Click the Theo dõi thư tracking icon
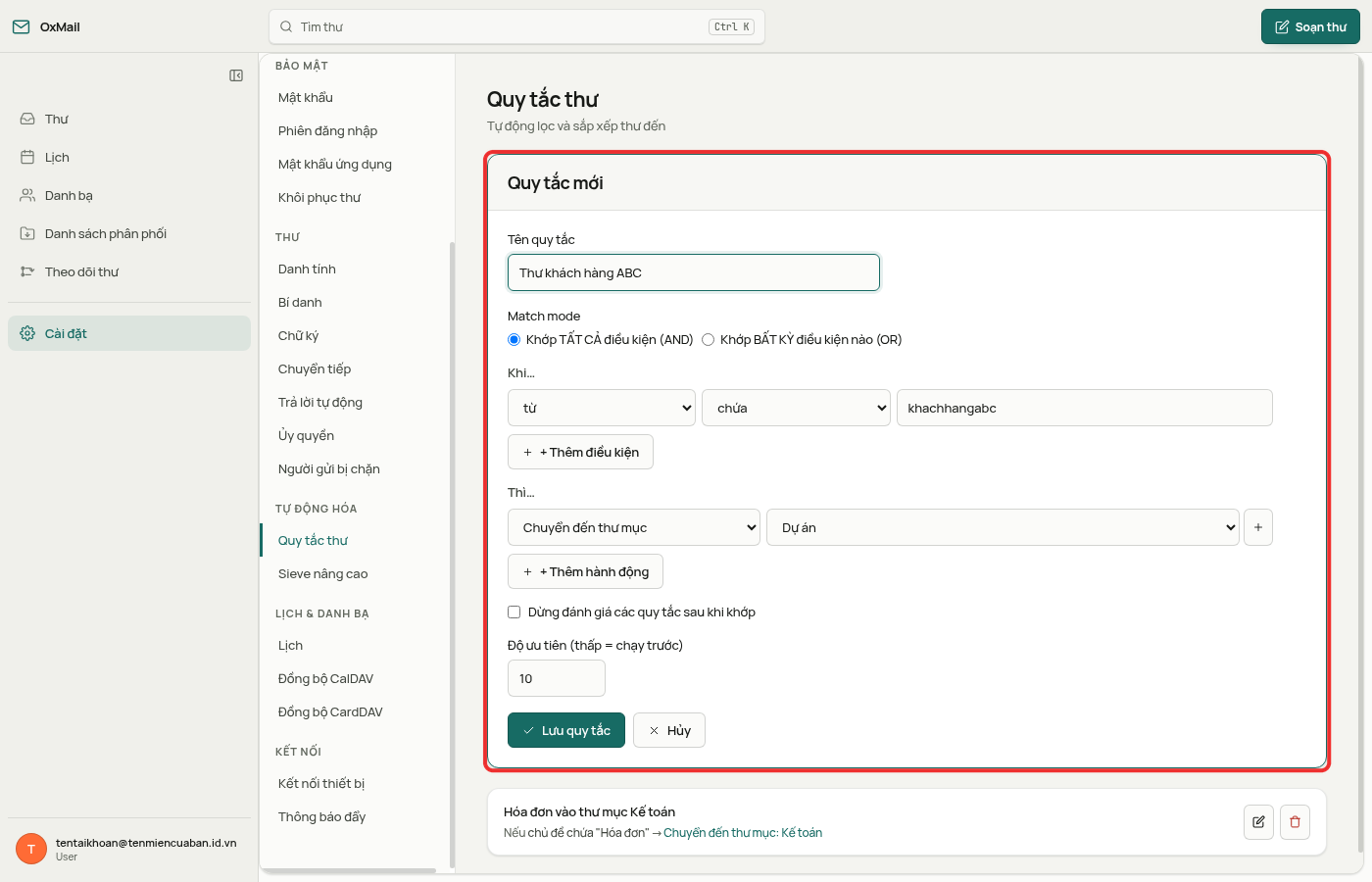The height and width of the screenshot is (882, 1372). (x=27, y=271)
